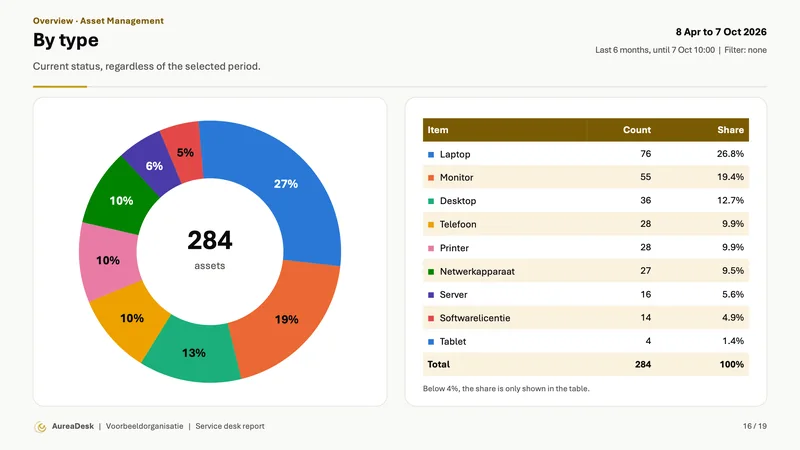
Task: Click the 'Overview · Asset Management' breadcrumb
Action: [x=98, y=21]
